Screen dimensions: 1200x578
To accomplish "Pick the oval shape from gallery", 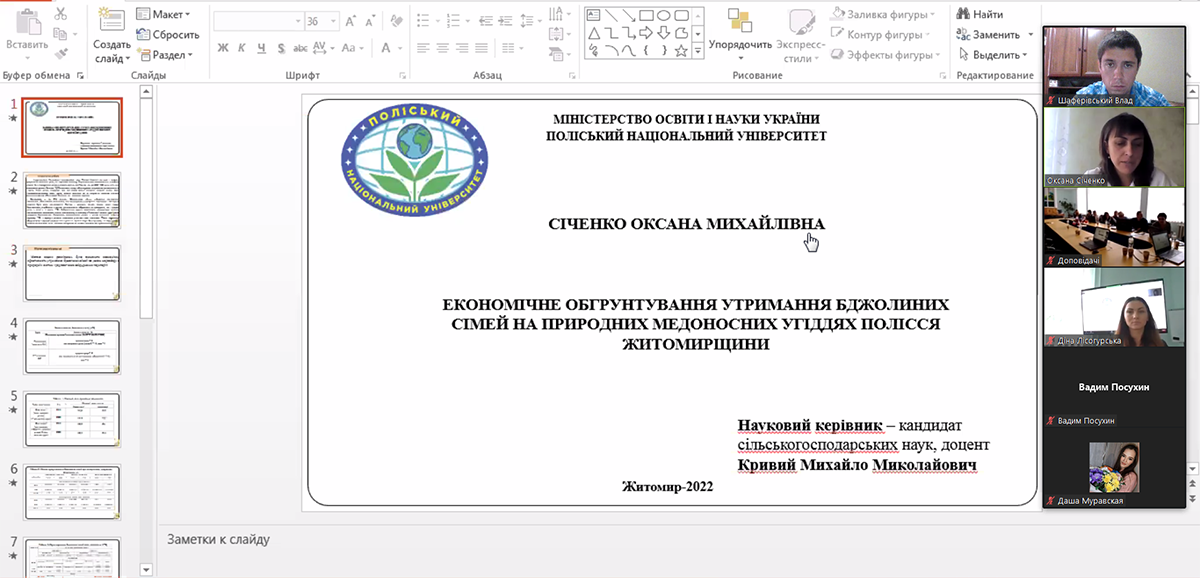I will 665,15.
